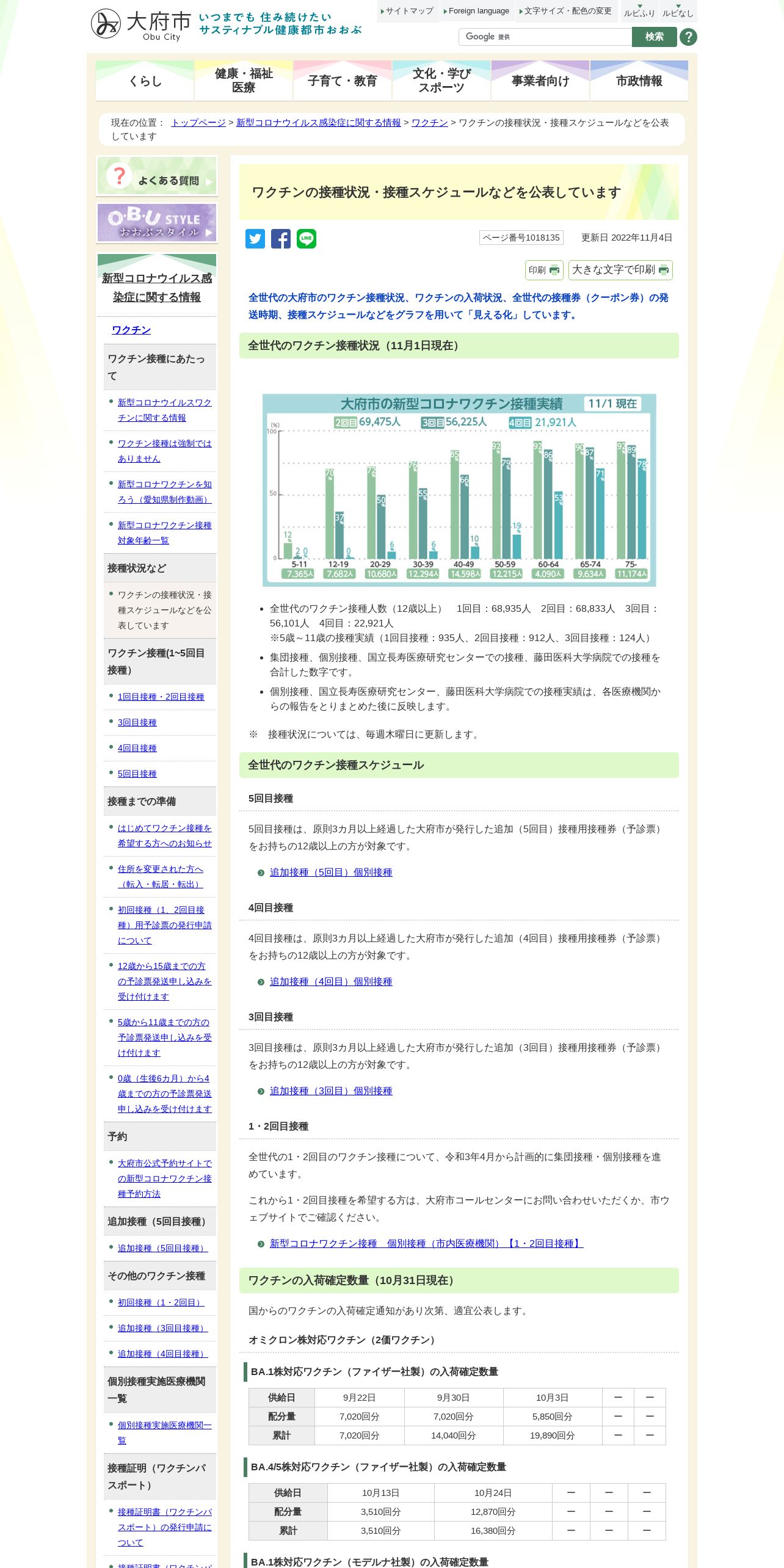Open 文字サイズ・配色の変更 link
The image size is (784, 1568).
pos(567,11)
